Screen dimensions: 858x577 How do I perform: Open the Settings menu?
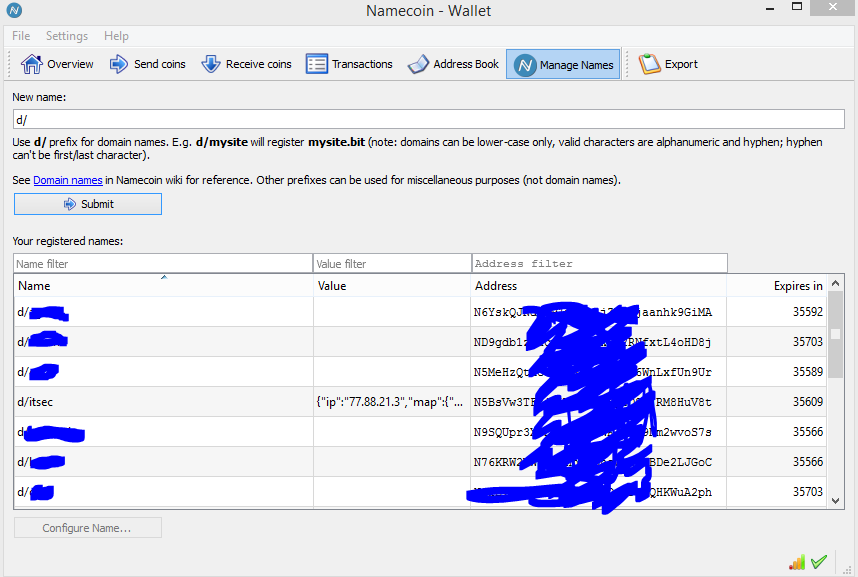pyautogui.click(x=67, y=36)
